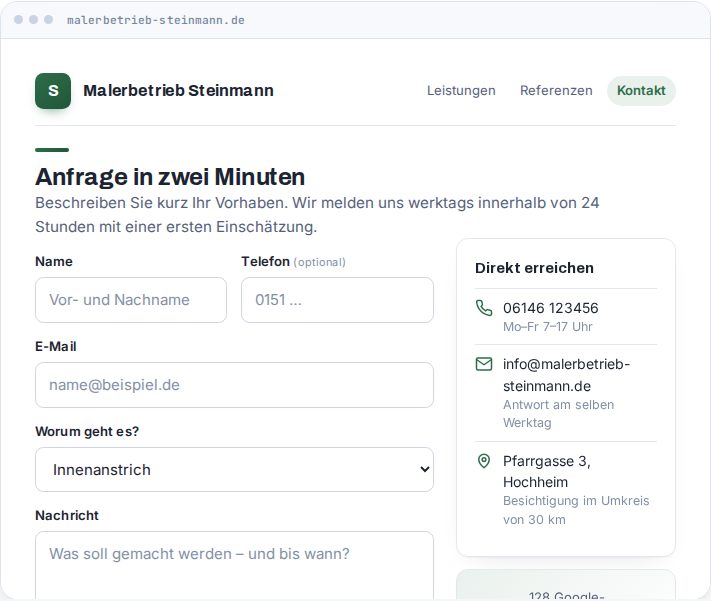Click the Telefon (optional) label
The height and width of the screenshot is (601, 711).
point(293,262)
